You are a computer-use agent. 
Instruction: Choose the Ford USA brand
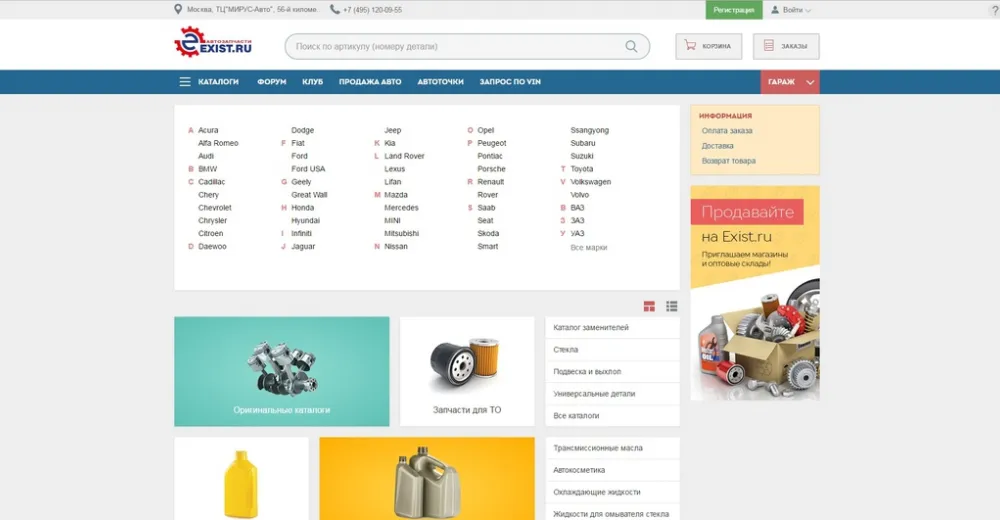coord(308,169)
